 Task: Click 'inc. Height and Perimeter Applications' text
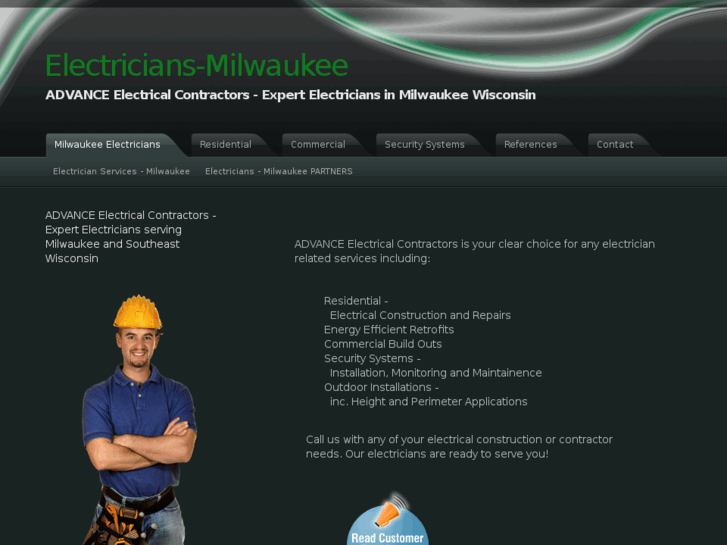428,402
